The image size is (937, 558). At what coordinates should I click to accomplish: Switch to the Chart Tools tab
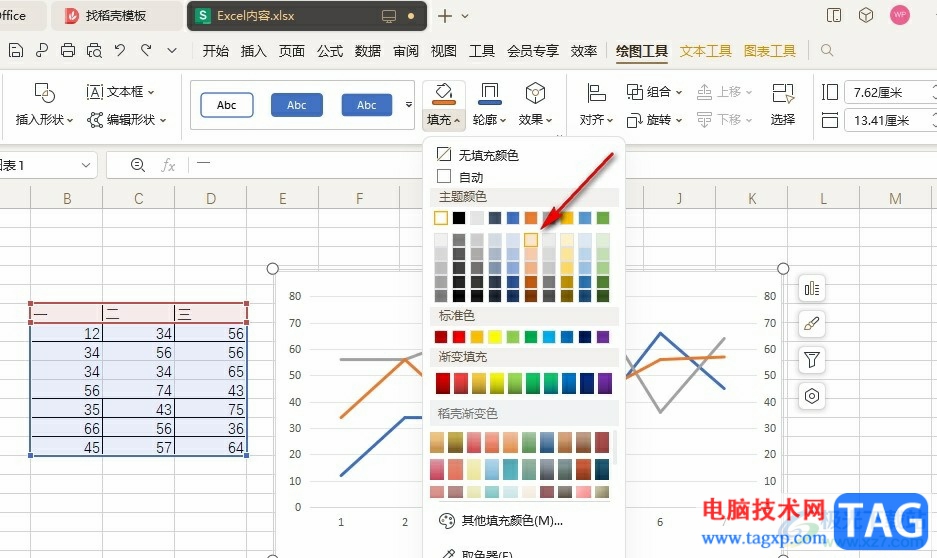[770, 51]
